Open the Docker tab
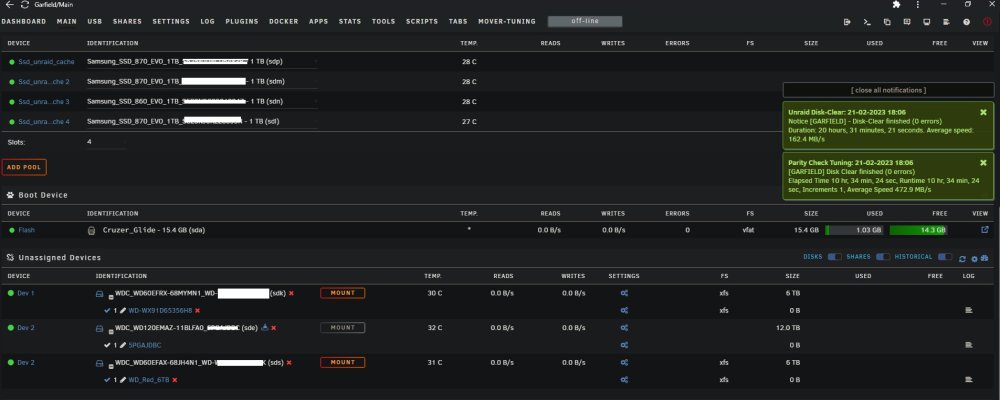The height and width of the screenshot is (400, 1000). coord(284,22)
